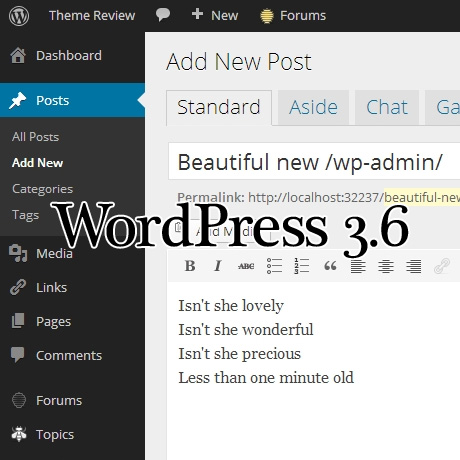Open Topics in the sidebar
This screenshot has height=460, width=460.
tap(55, 435)
